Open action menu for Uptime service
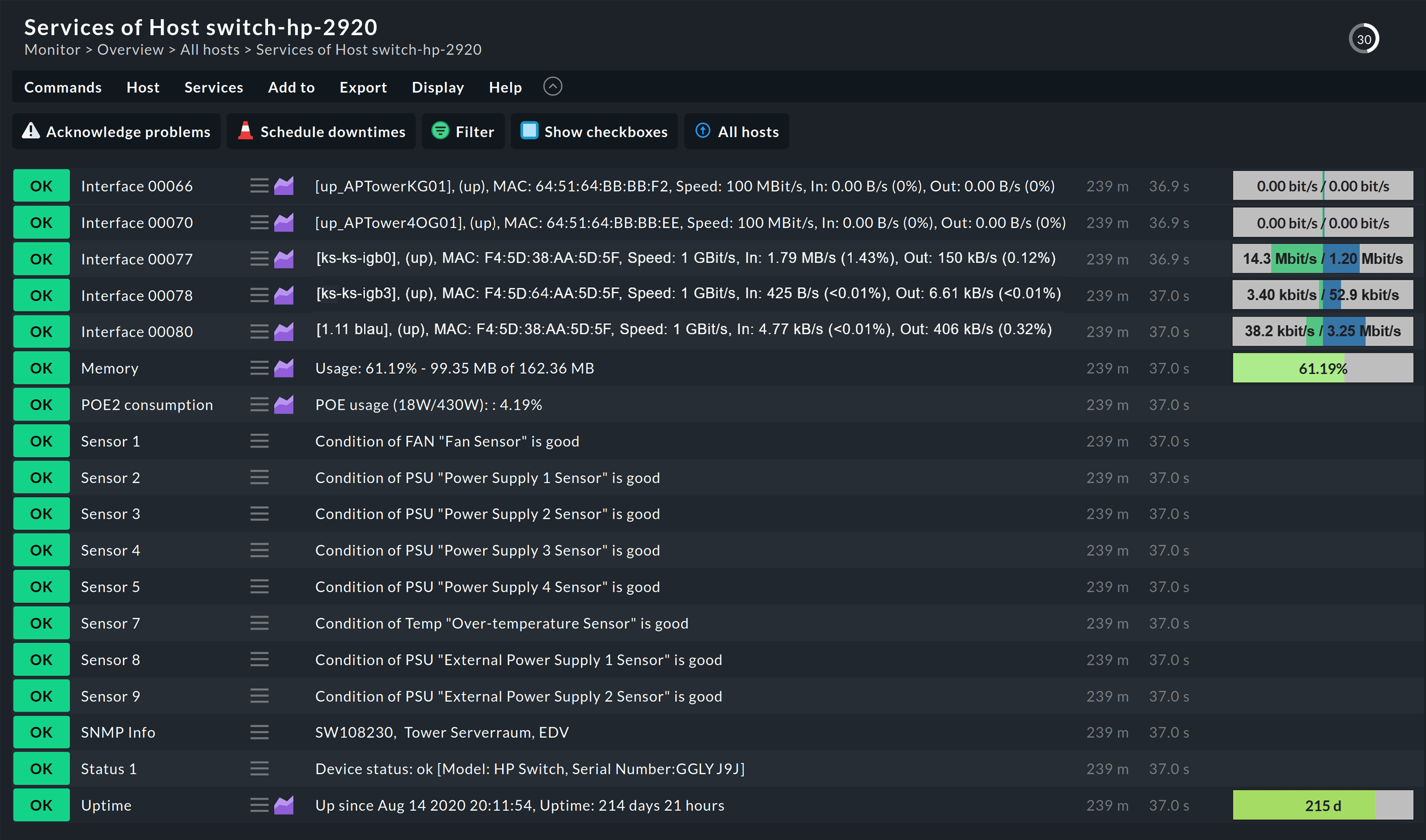 pos(259,805)
